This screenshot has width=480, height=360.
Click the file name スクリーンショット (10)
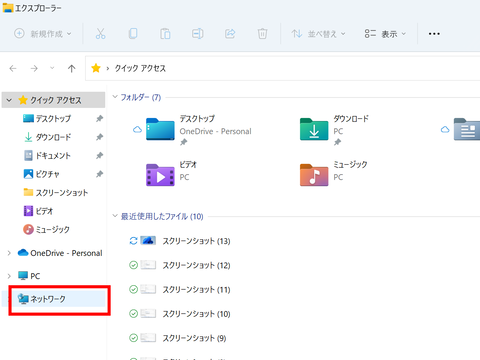(x=196, y=314)
